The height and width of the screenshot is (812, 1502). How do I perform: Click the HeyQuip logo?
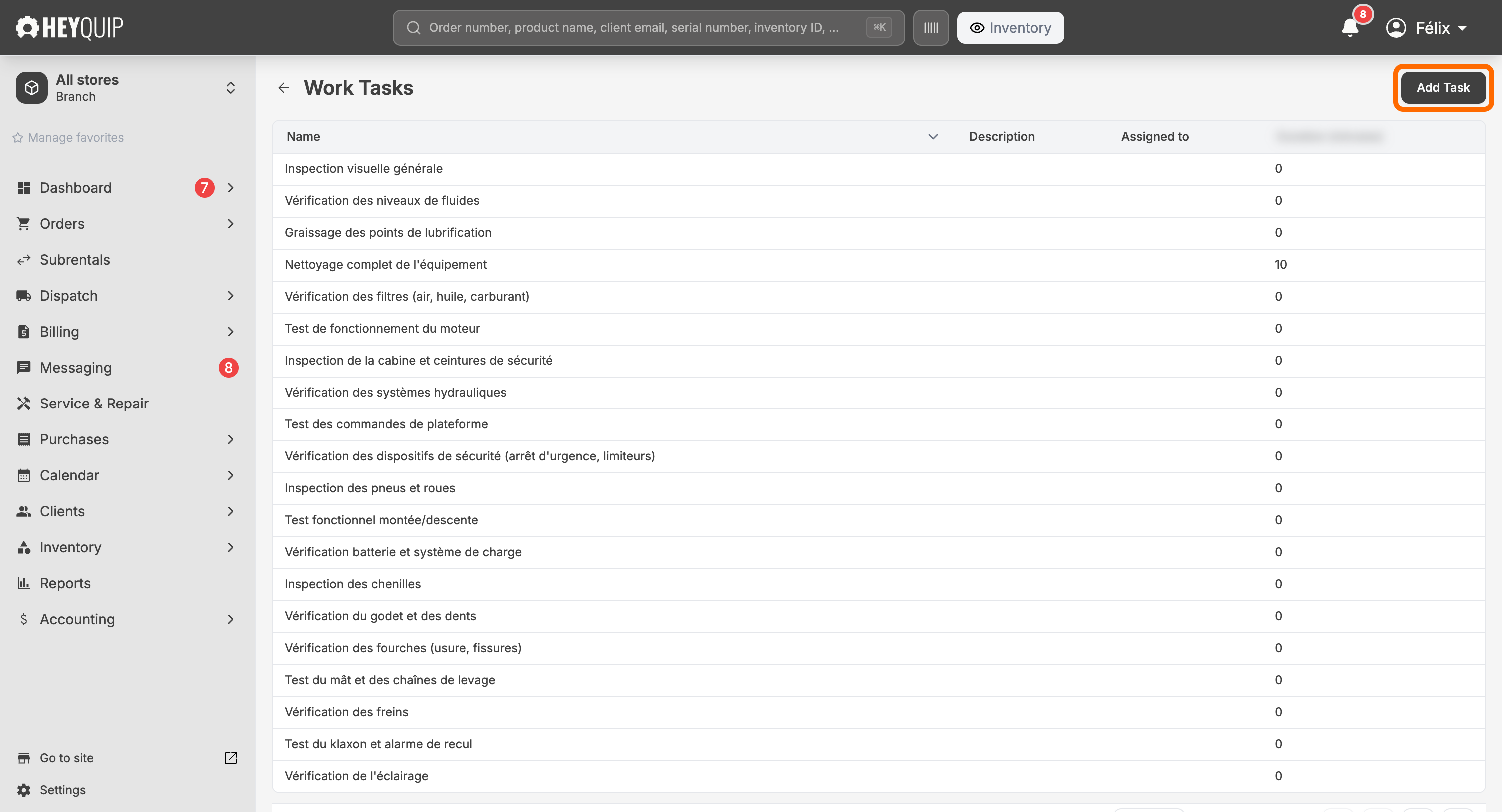pyautogui.click(x=69, y=27)
